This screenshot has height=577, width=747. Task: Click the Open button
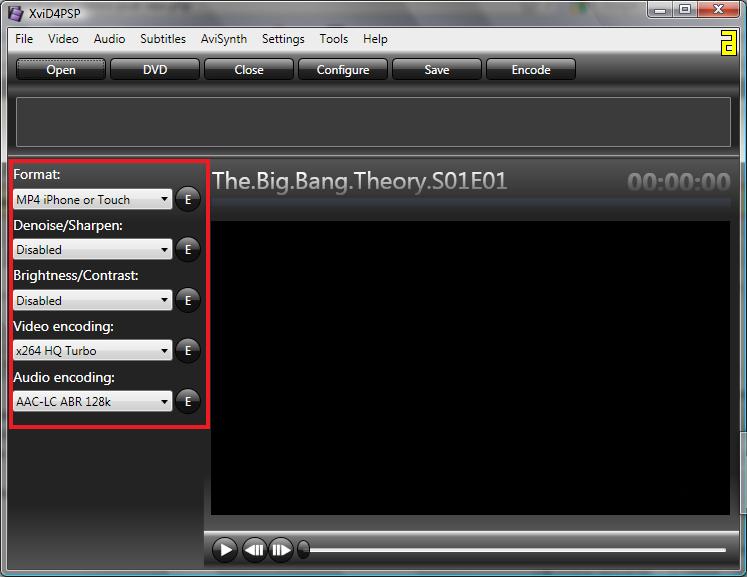tap(61, 70)
